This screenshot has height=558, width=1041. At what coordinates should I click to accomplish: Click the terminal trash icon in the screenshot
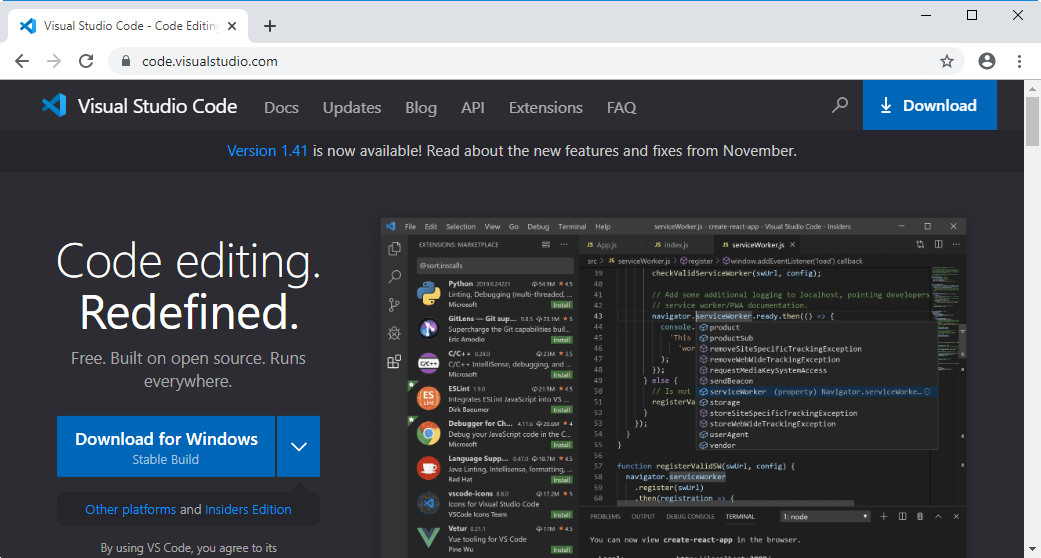pos(920,517)
